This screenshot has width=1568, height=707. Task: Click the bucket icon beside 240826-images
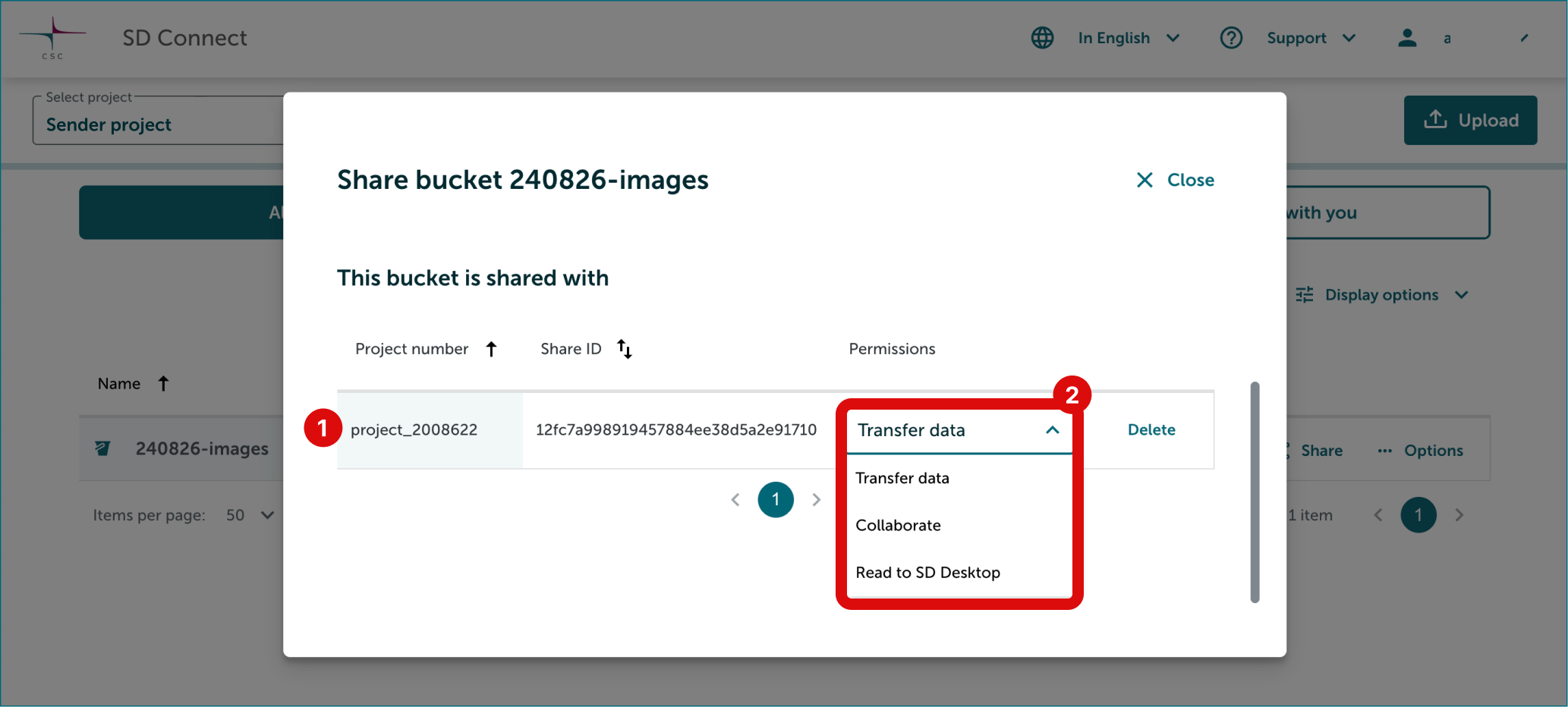102,449
